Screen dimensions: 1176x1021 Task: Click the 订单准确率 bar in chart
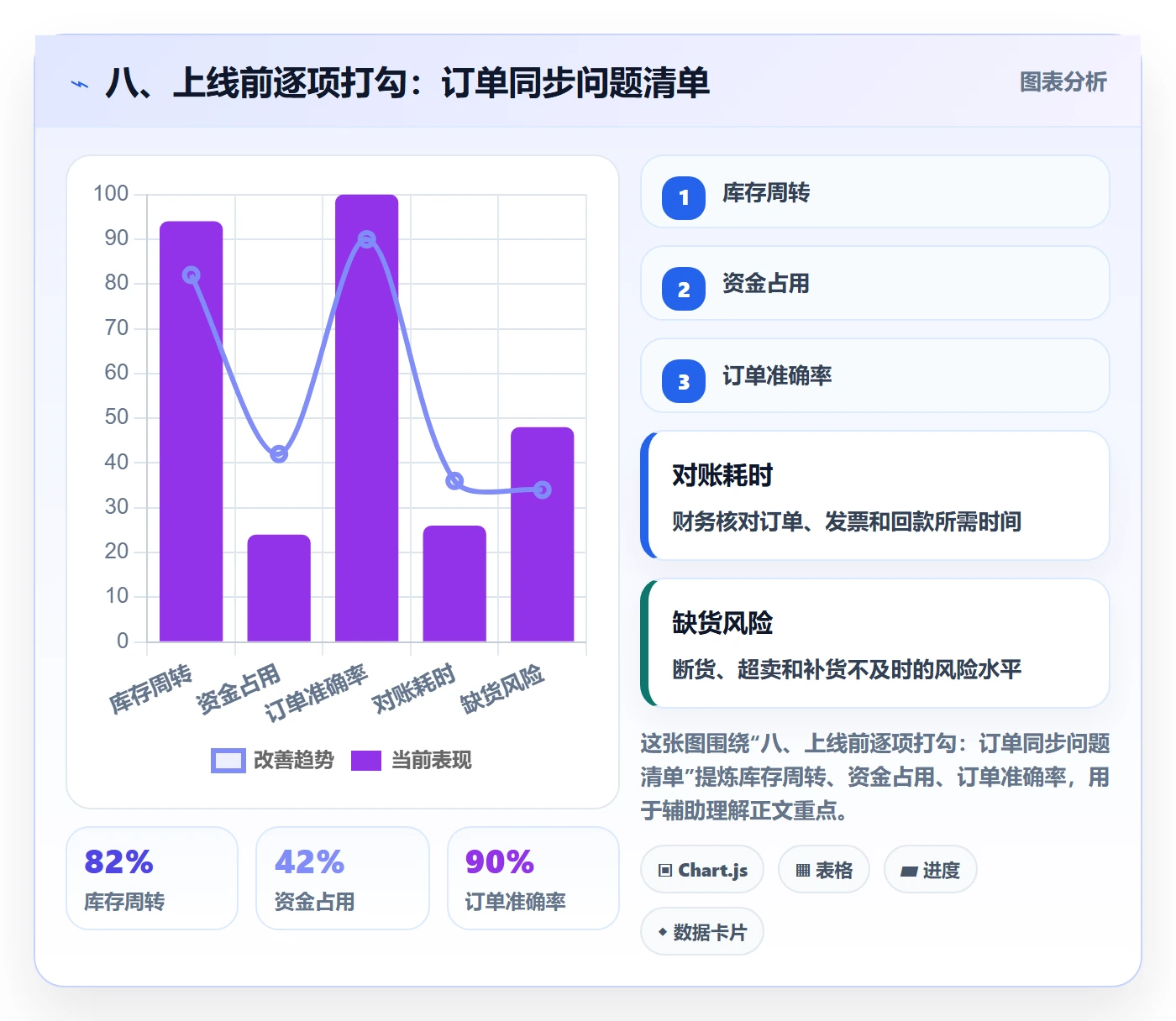367,418
